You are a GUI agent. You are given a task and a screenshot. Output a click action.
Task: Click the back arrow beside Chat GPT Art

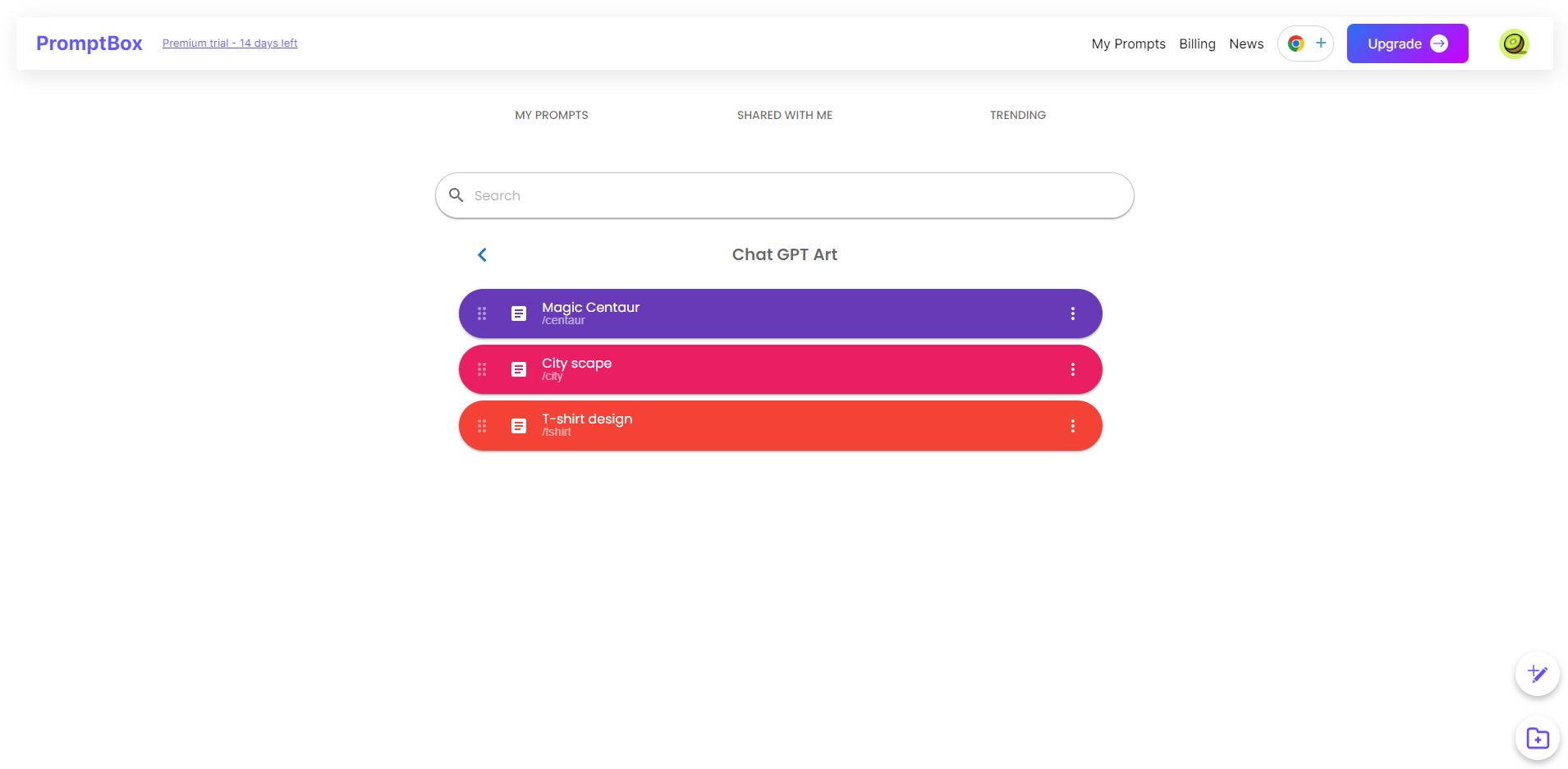tap(482, 255)
